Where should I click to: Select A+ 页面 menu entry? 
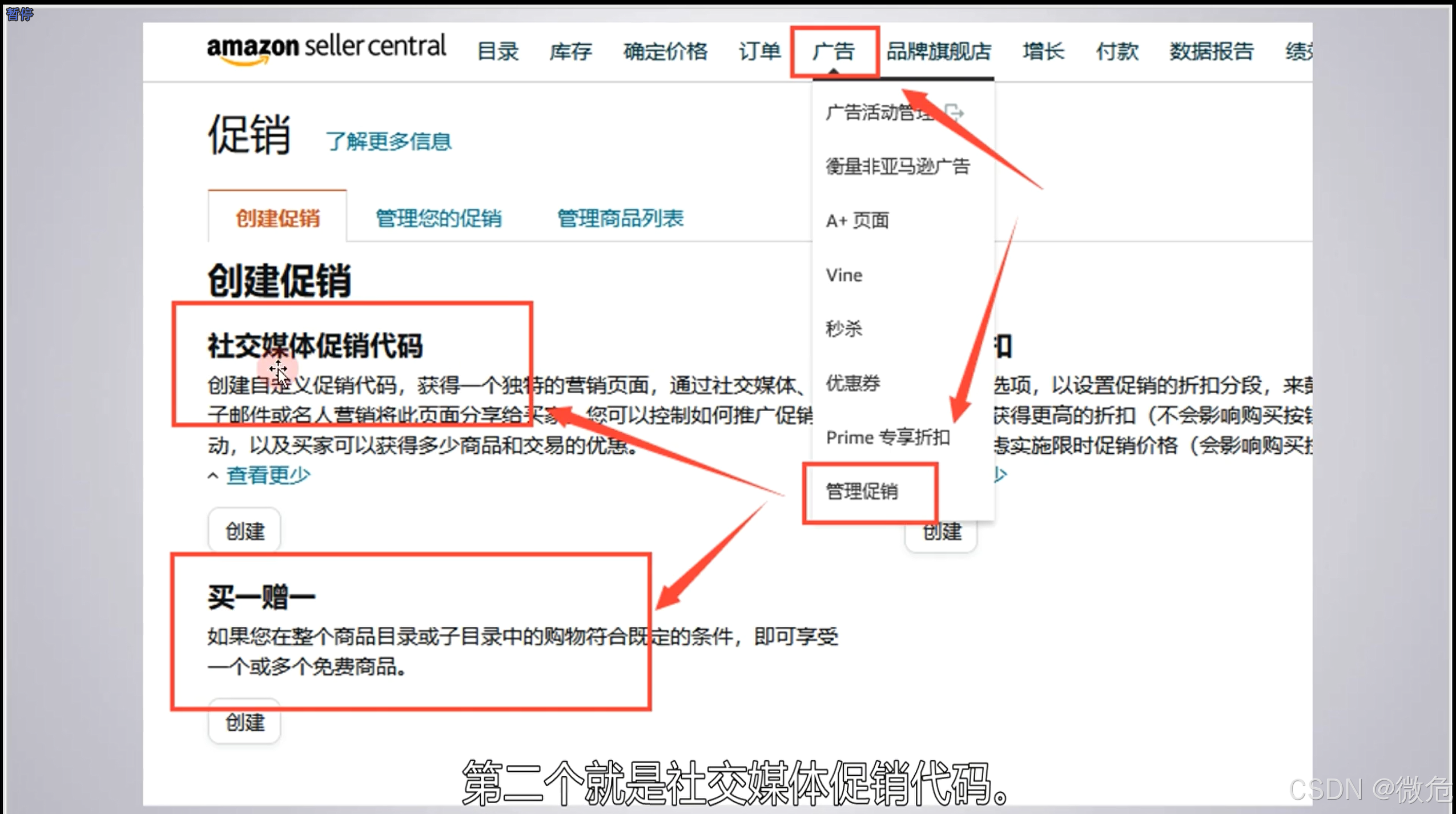point(857,220)
